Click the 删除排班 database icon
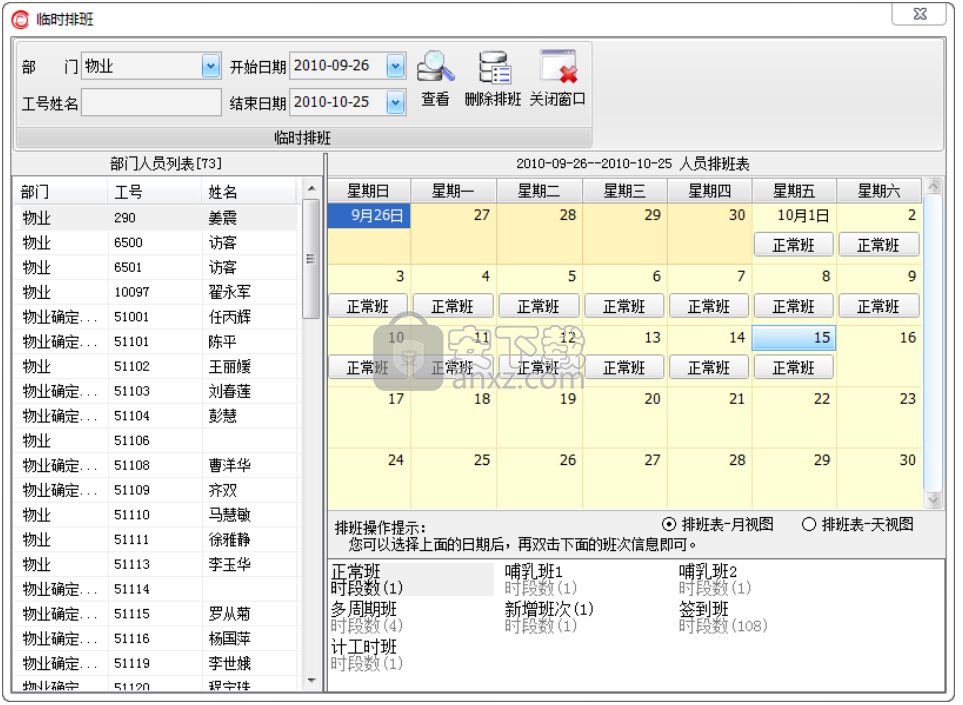Image resolution: width=963 pixels, height=705 pixels. (x=494, y=67)
